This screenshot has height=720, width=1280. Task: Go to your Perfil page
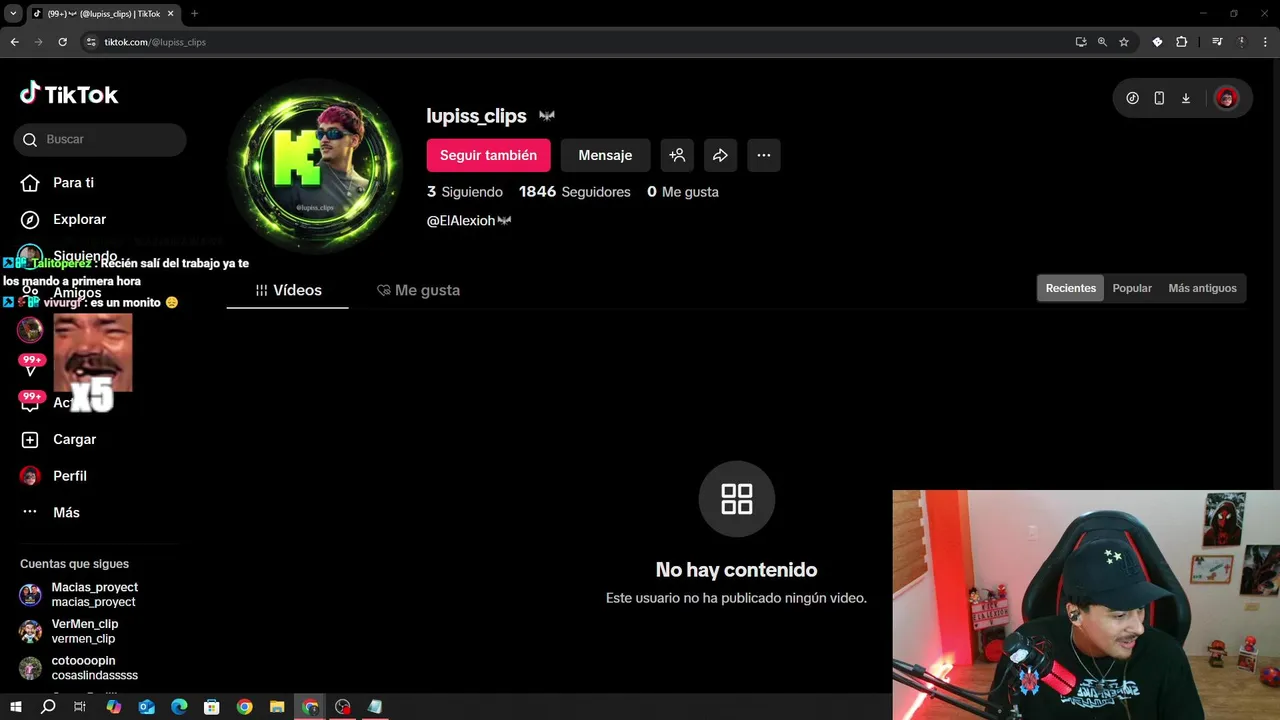(x=55, y=476)
